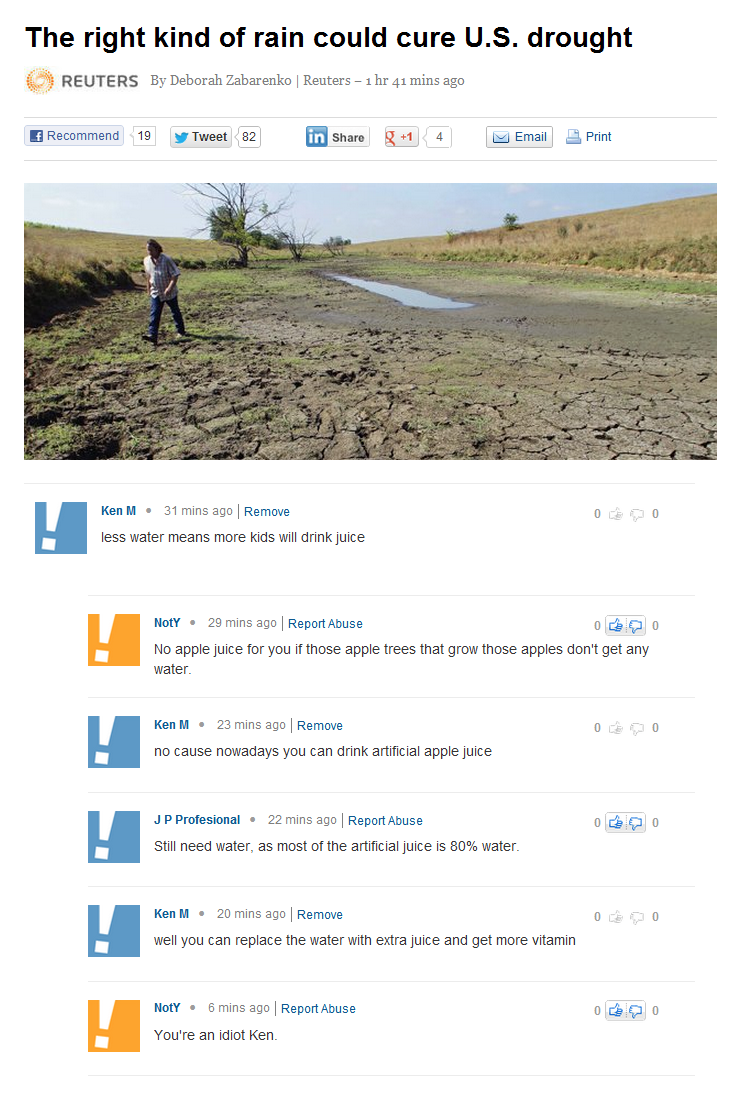Tweet this article on Twitter
The height and width of the screenshot is (1104, 741).
[201, 137]
